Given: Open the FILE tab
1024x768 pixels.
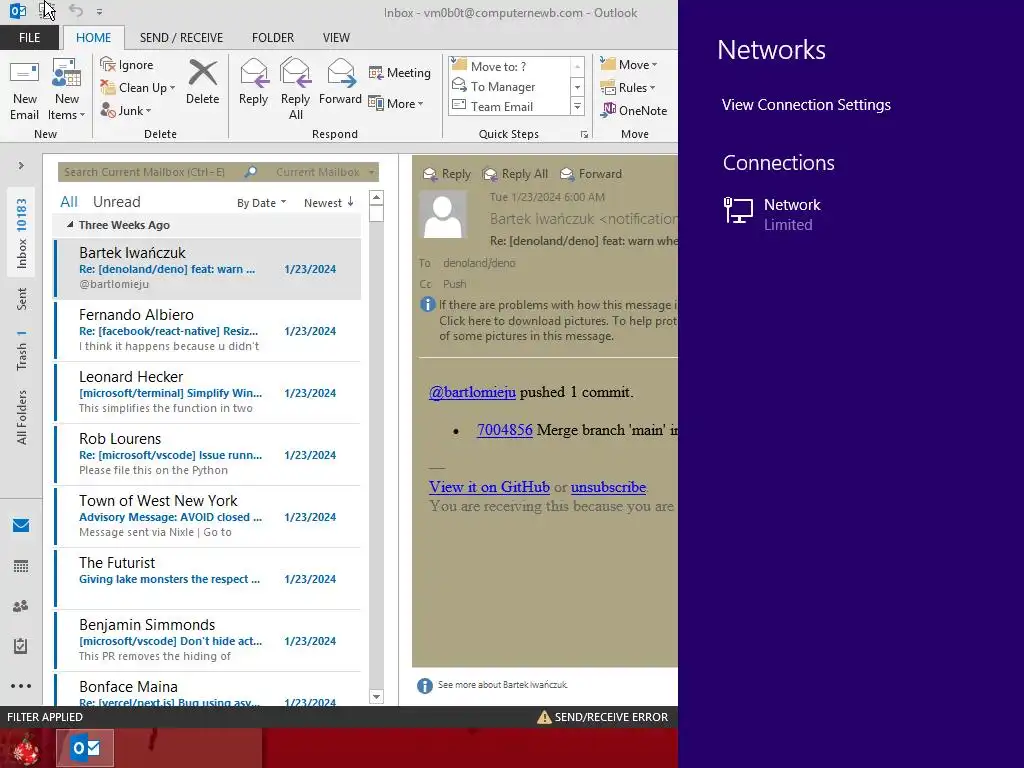Looking at the screenshot, I should pyautogui.click(x=29, y=38).
